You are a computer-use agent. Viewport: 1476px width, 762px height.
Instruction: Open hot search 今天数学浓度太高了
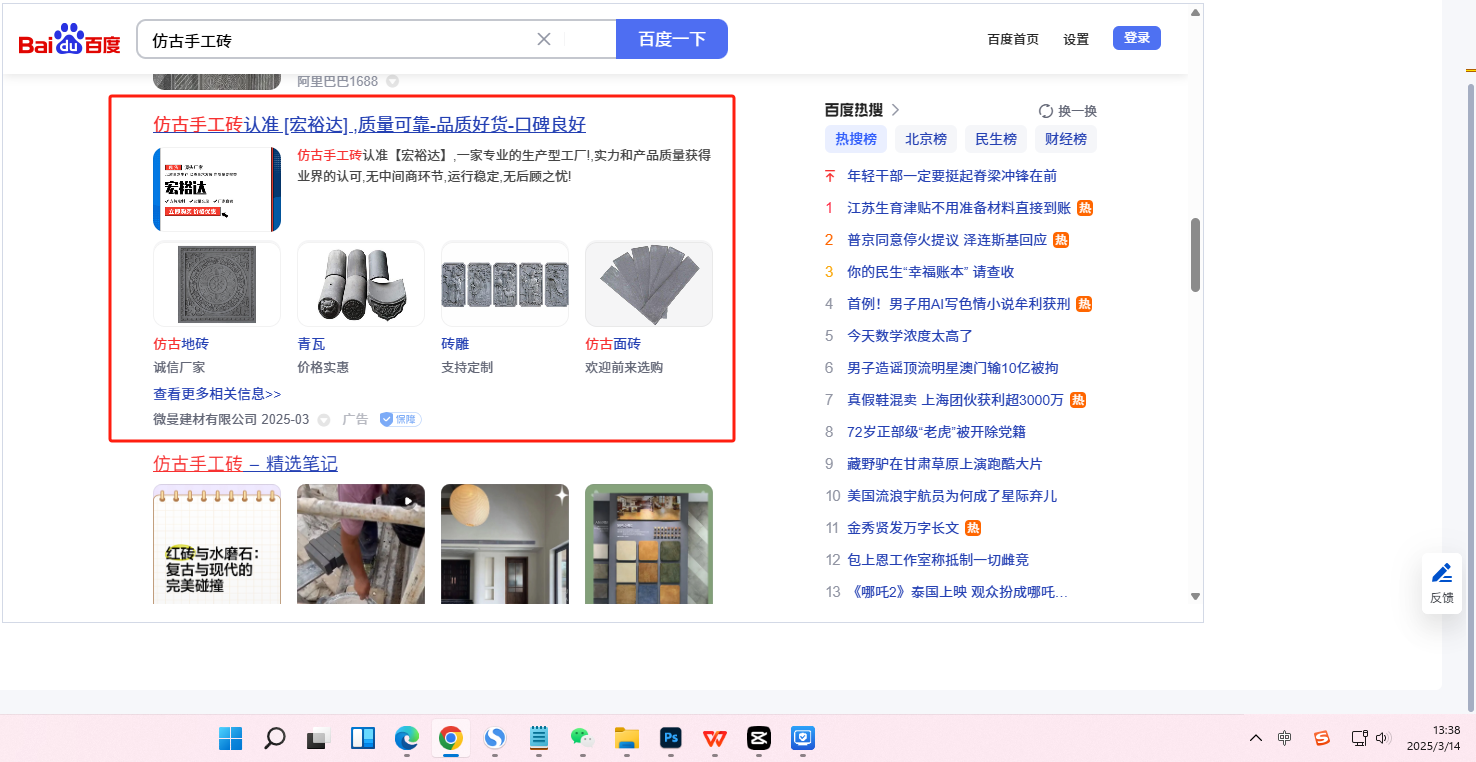tap(910, 336)
